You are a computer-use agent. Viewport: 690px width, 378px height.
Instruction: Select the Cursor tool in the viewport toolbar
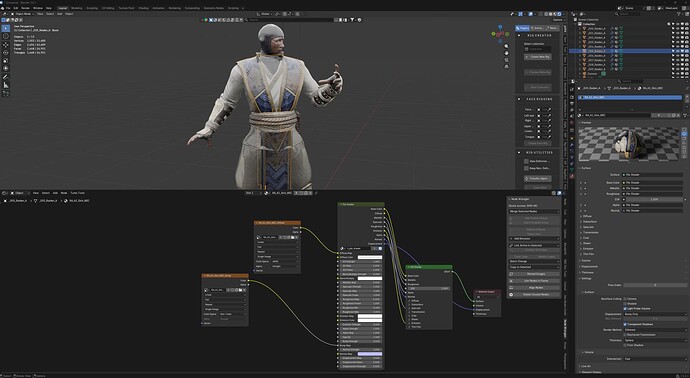pos(6,37)
